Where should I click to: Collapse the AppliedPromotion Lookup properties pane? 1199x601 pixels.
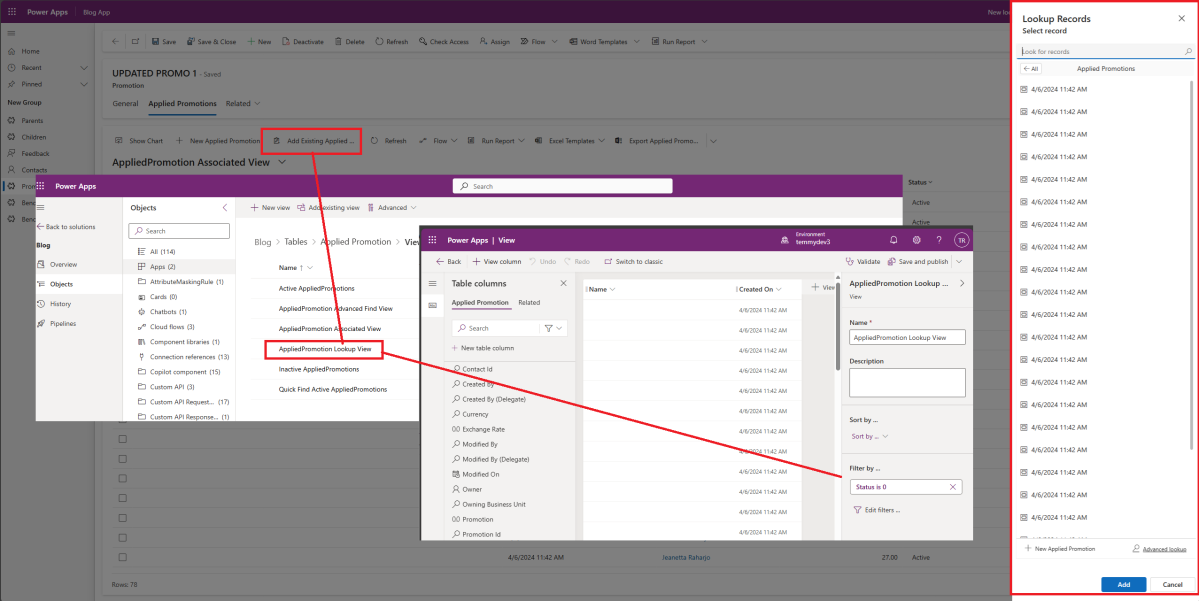point(962,283)
